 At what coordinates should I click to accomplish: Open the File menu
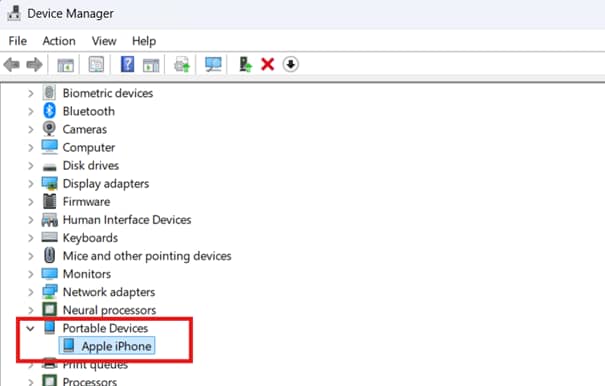[18, 41]
